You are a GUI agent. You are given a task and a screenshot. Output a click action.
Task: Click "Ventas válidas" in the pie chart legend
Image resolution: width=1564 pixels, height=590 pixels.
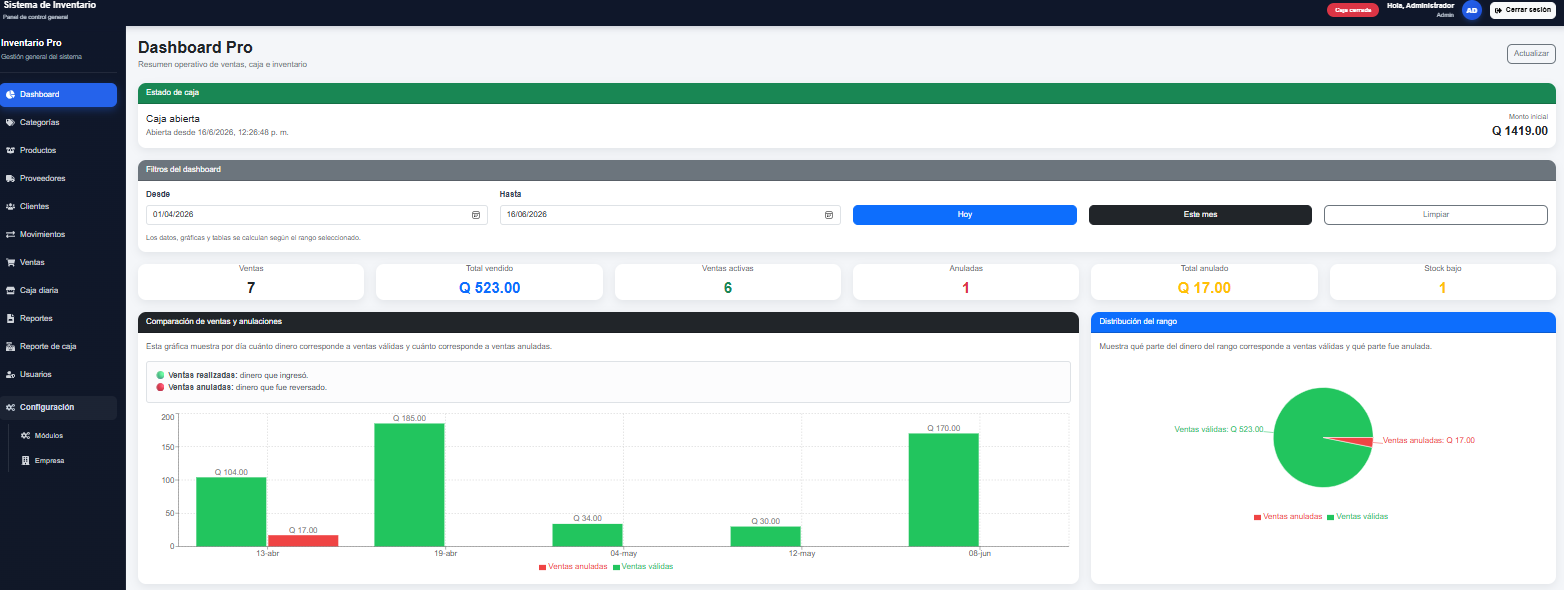click(1361, 517)
